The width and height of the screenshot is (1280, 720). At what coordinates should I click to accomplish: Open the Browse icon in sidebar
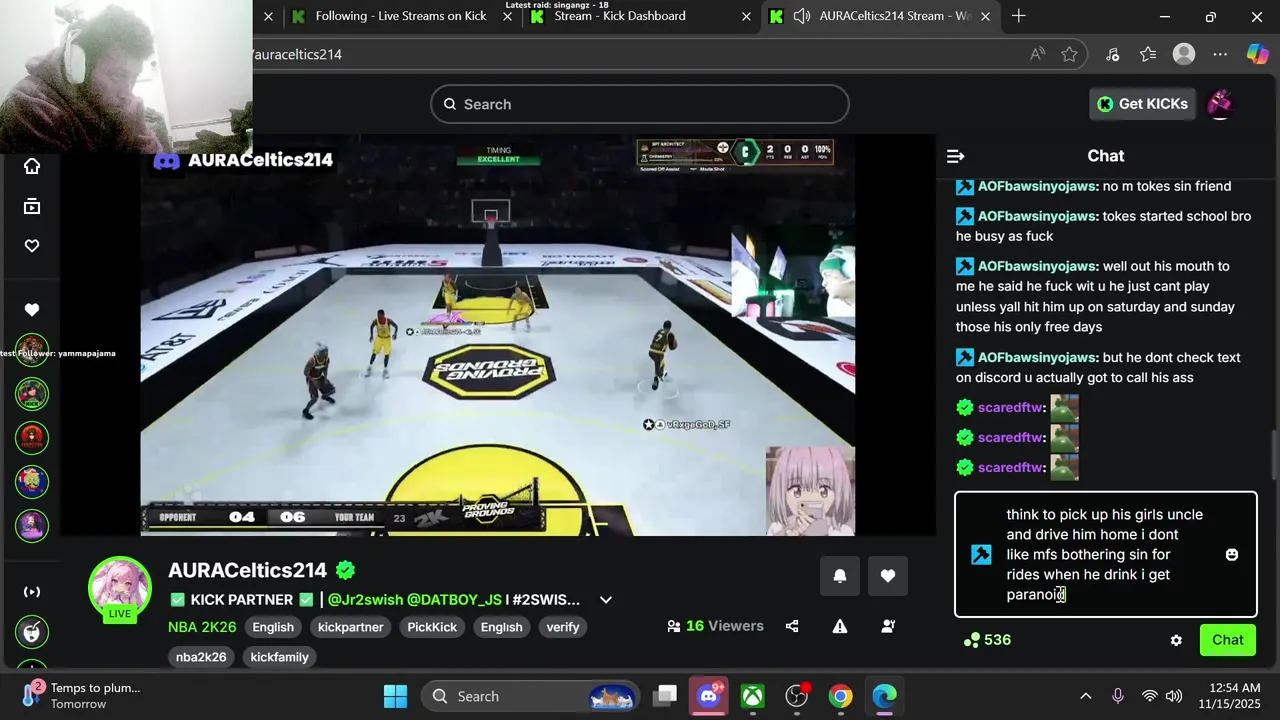[x=32, y=206]
